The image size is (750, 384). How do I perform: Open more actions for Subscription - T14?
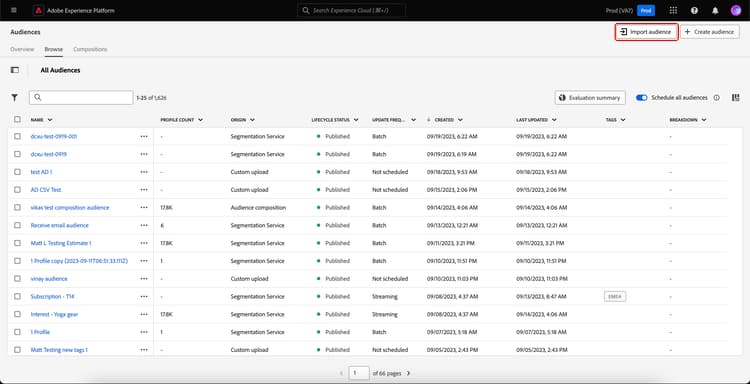pos(144,296)
